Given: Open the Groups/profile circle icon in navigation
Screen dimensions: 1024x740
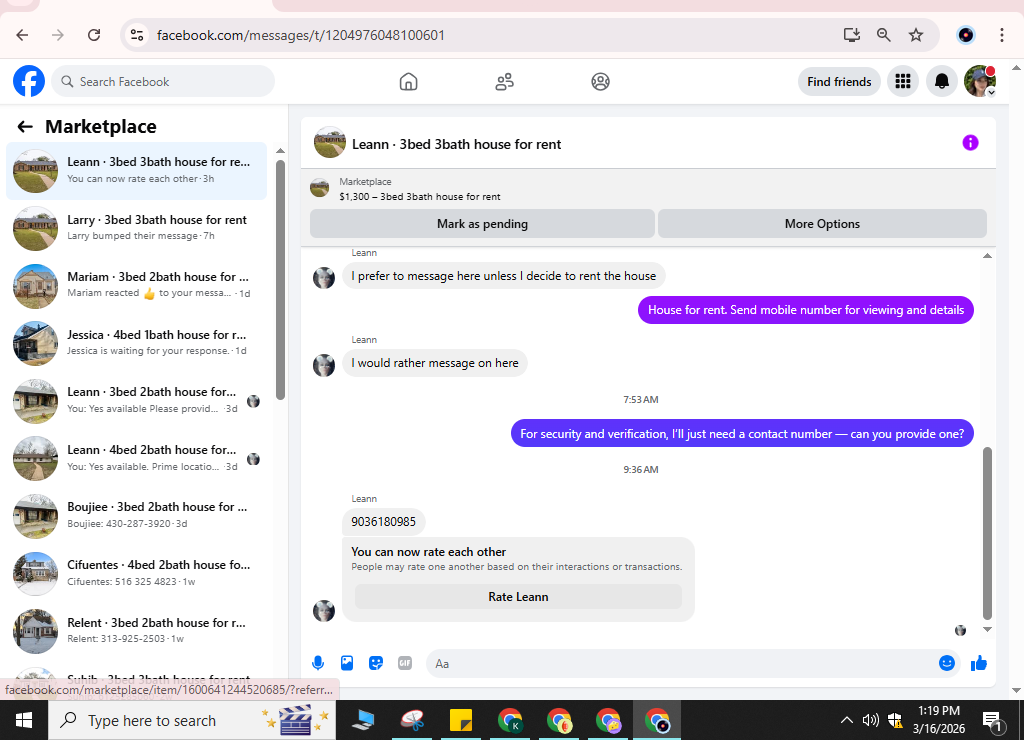Looking at the screenshot, I should point(600,82).
